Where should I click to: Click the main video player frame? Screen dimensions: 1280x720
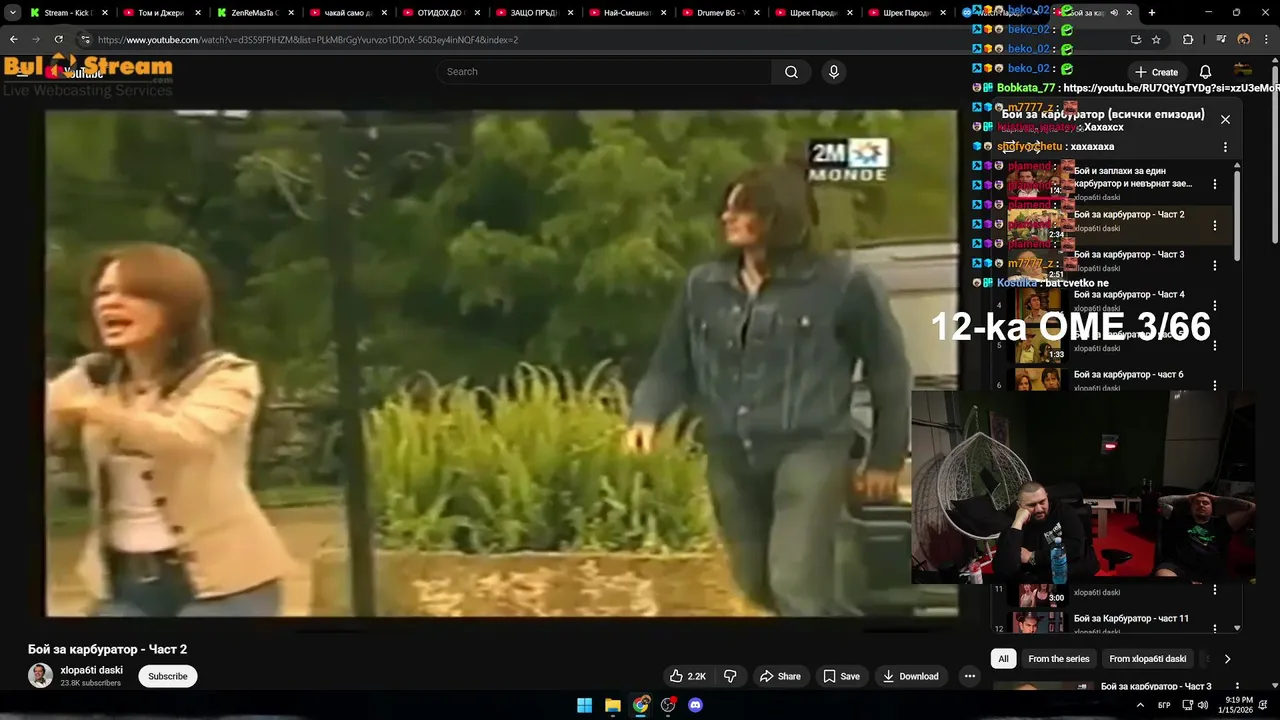pos(501,363)
